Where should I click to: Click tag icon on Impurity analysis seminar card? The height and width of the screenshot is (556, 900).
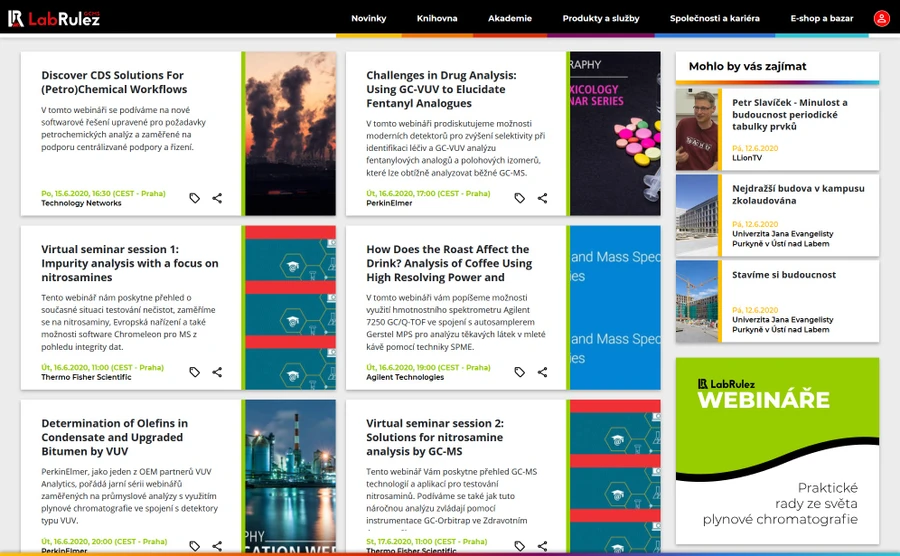[x=195, y=372]
